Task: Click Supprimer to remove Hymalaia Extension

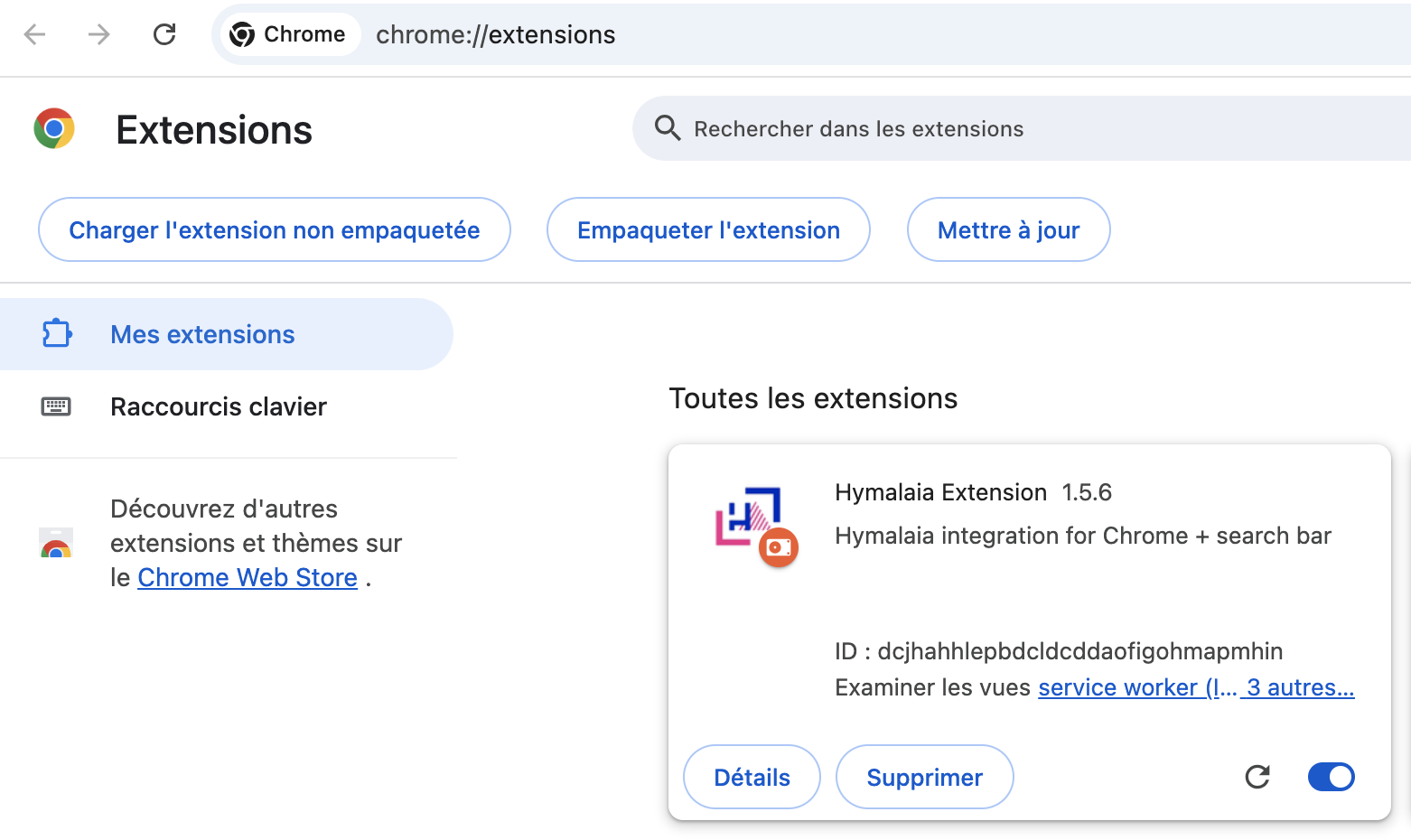Action: [924, 777]
